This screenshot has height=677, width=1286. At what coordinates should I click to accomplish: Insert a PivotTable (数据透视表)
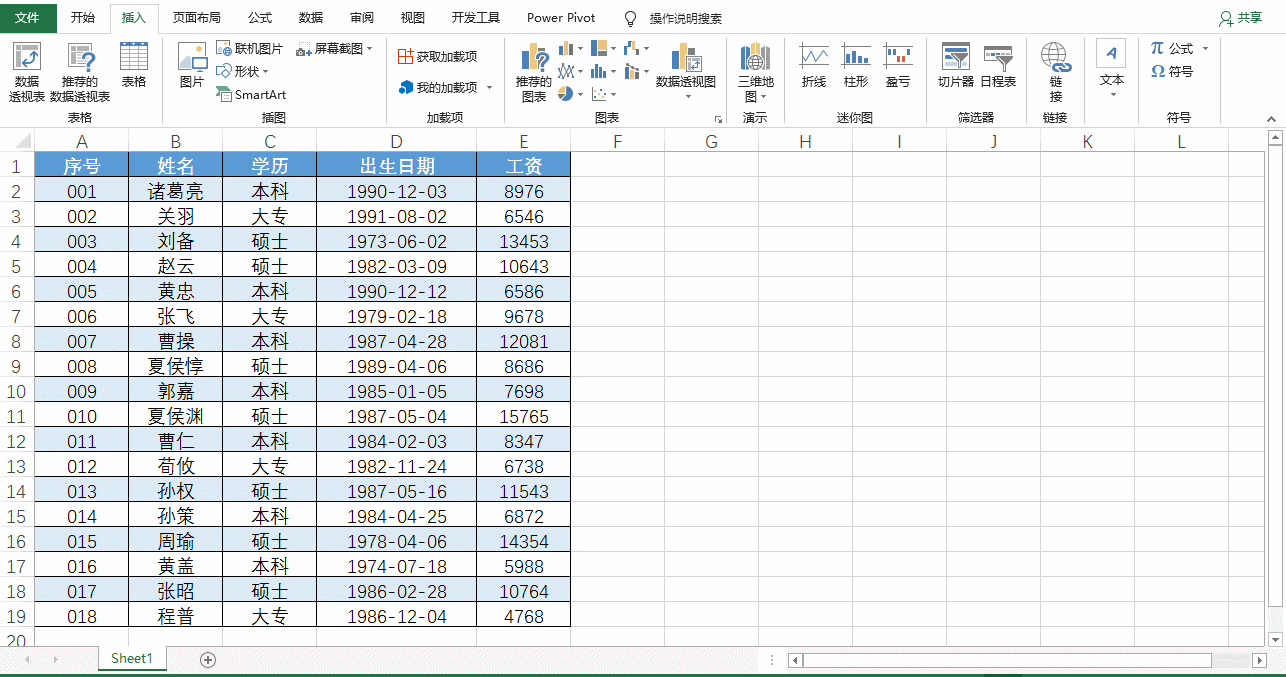point(27,72)
